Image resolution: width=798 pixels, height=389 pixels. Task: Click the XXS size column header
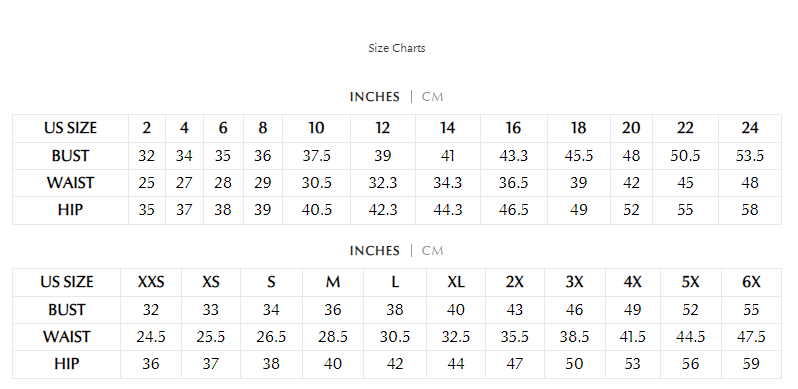point(151,282)
